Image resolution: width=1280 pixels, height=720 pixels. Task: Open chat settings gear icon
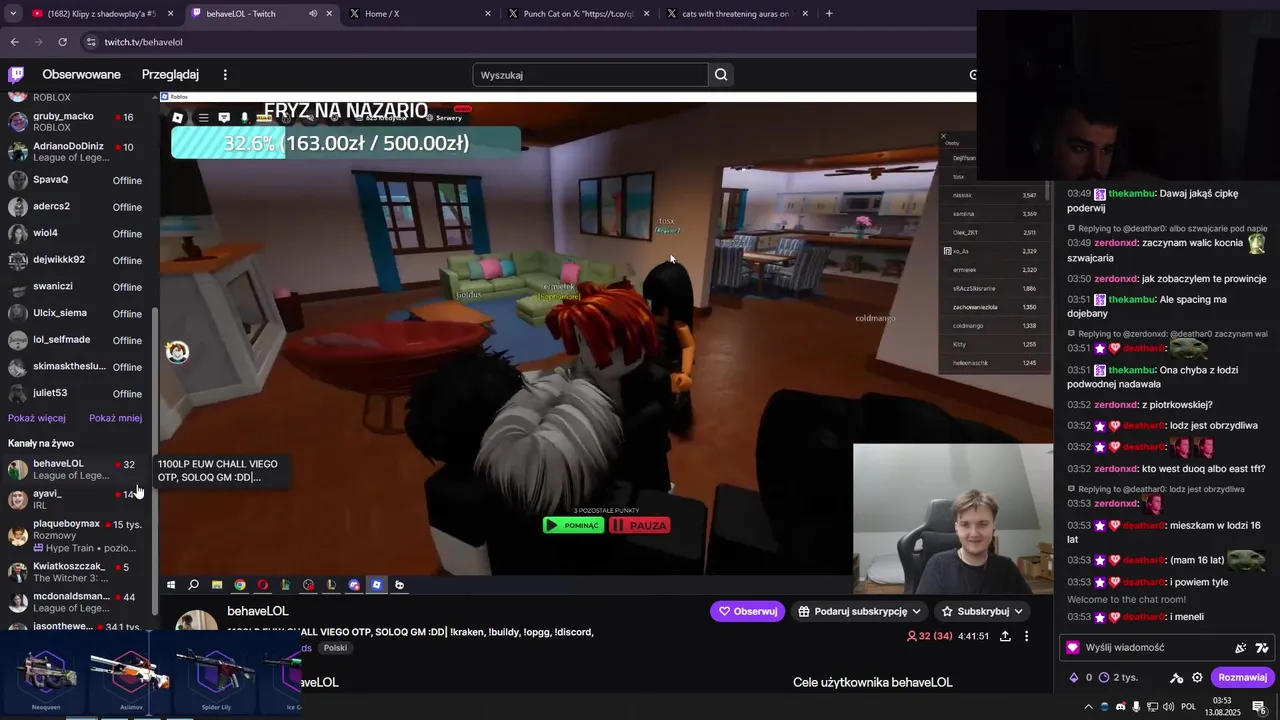(1197, 677)
